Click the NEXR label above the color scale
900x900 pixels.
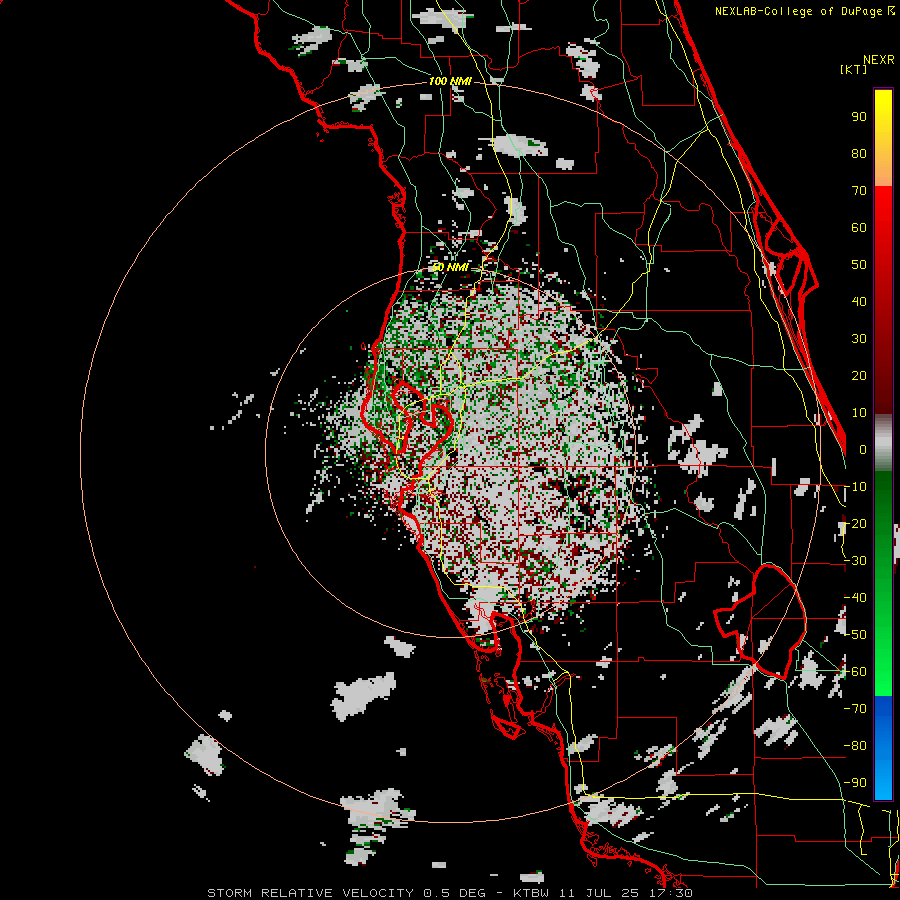879,60
